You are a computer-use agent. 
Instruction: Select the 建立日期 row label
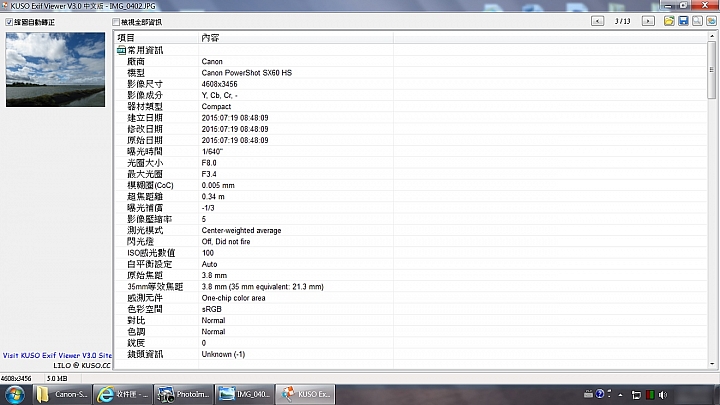coord(145,118)
